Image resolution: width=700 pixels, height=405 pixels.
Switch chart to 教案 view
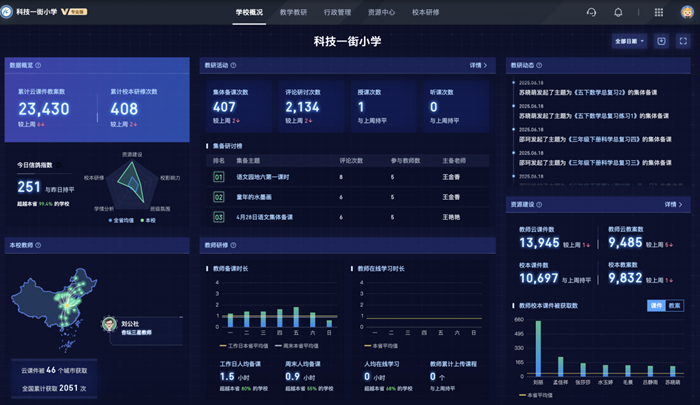[x=675, y=305]
